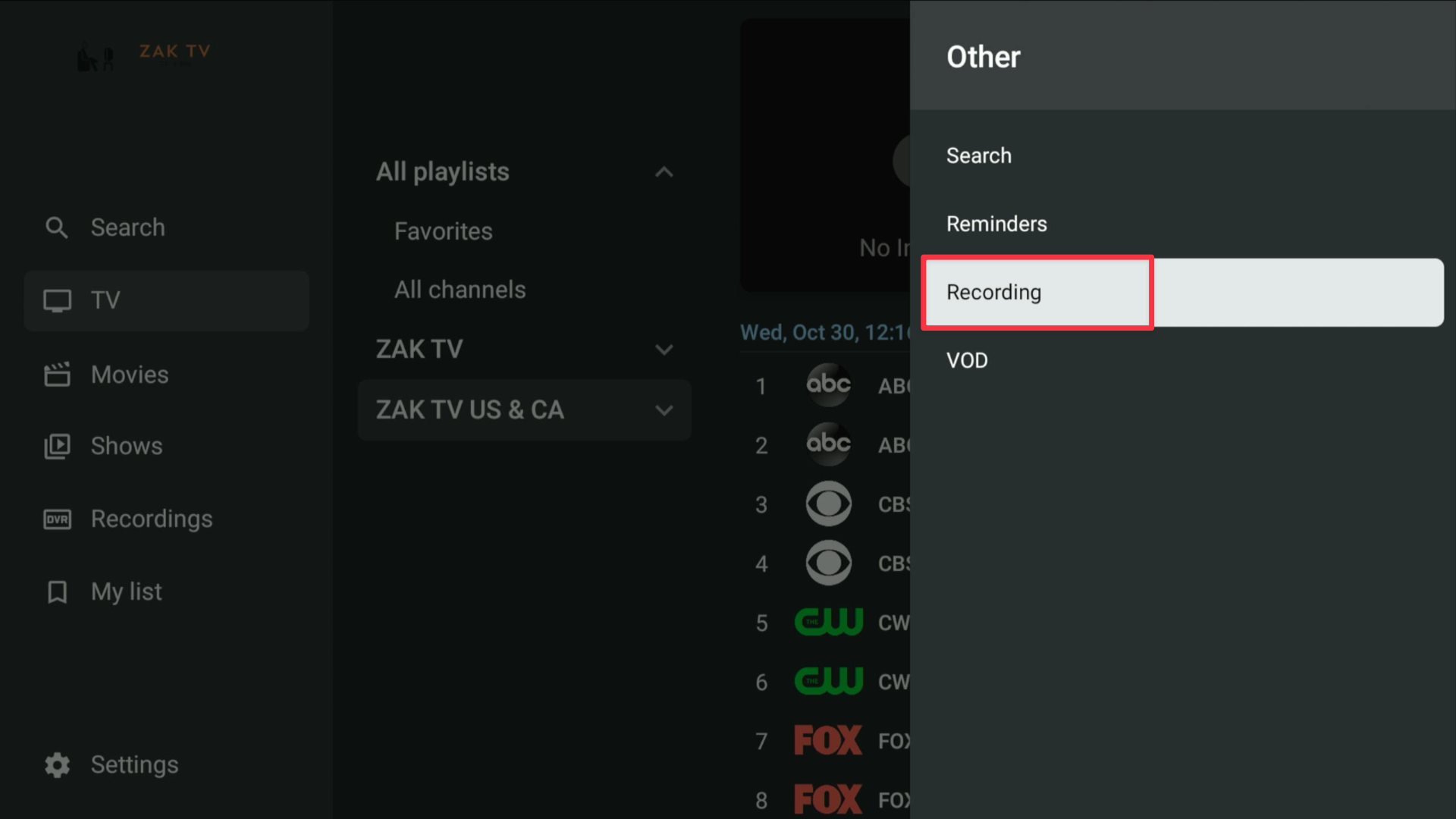Select the TV monitor icon

point(57,301)
